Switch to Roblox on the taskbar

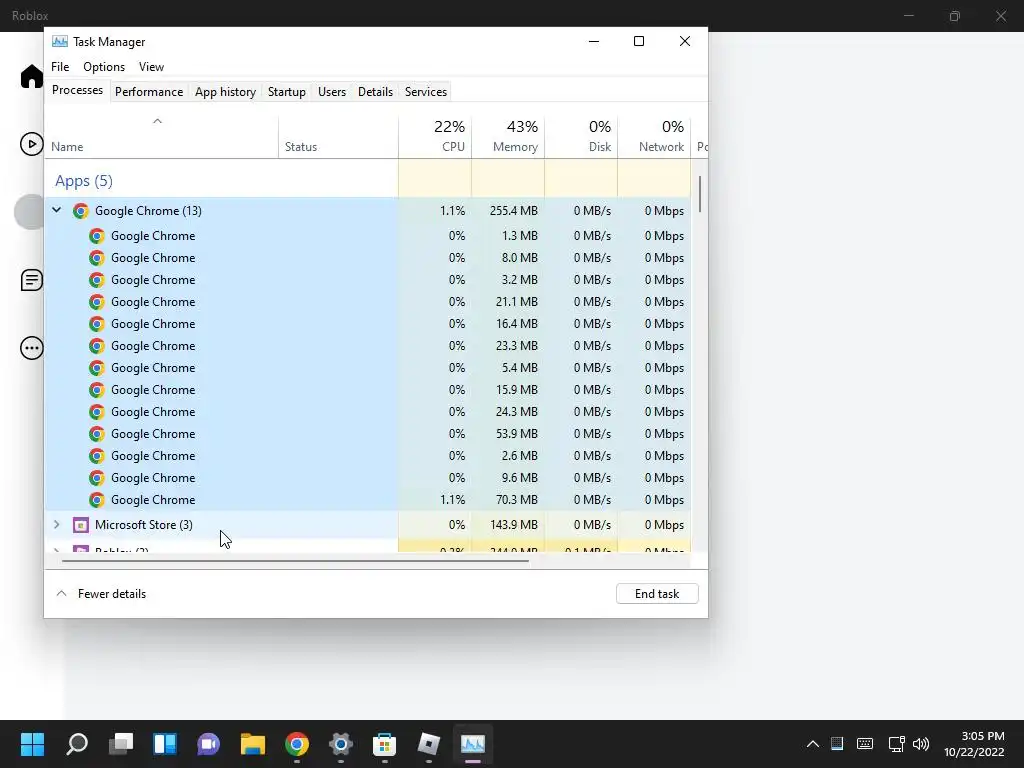point(428,744)
